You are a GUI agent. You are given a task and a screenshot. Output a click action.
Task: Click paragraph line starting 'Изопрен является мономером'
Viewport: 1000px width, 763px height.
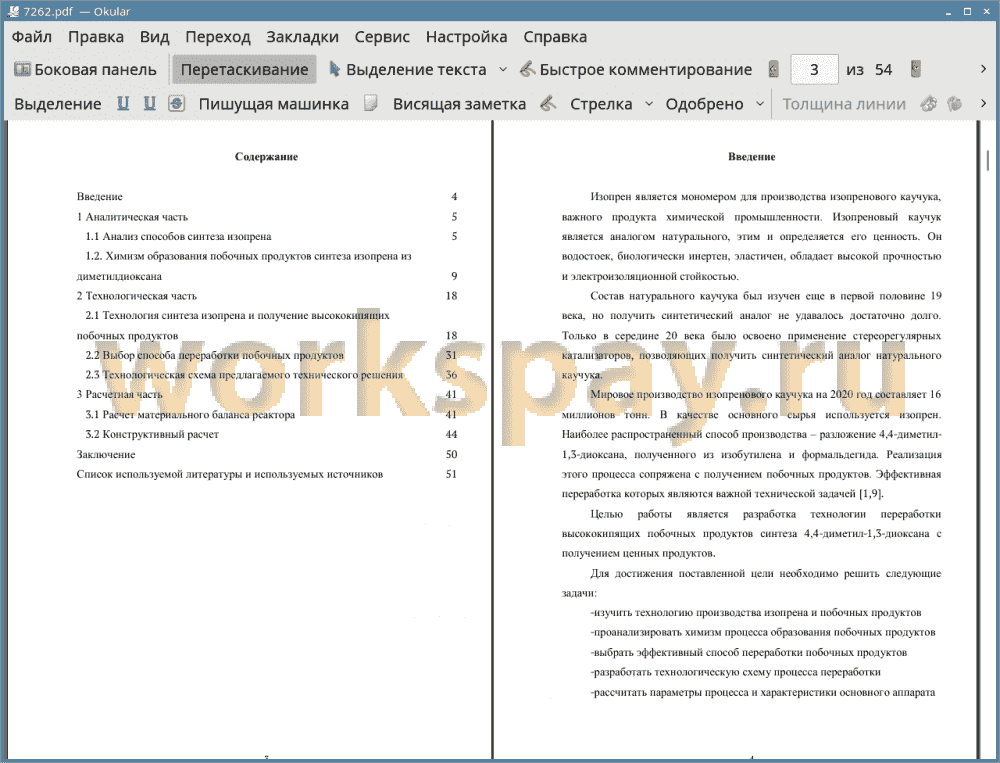click(x=765, y=196)
